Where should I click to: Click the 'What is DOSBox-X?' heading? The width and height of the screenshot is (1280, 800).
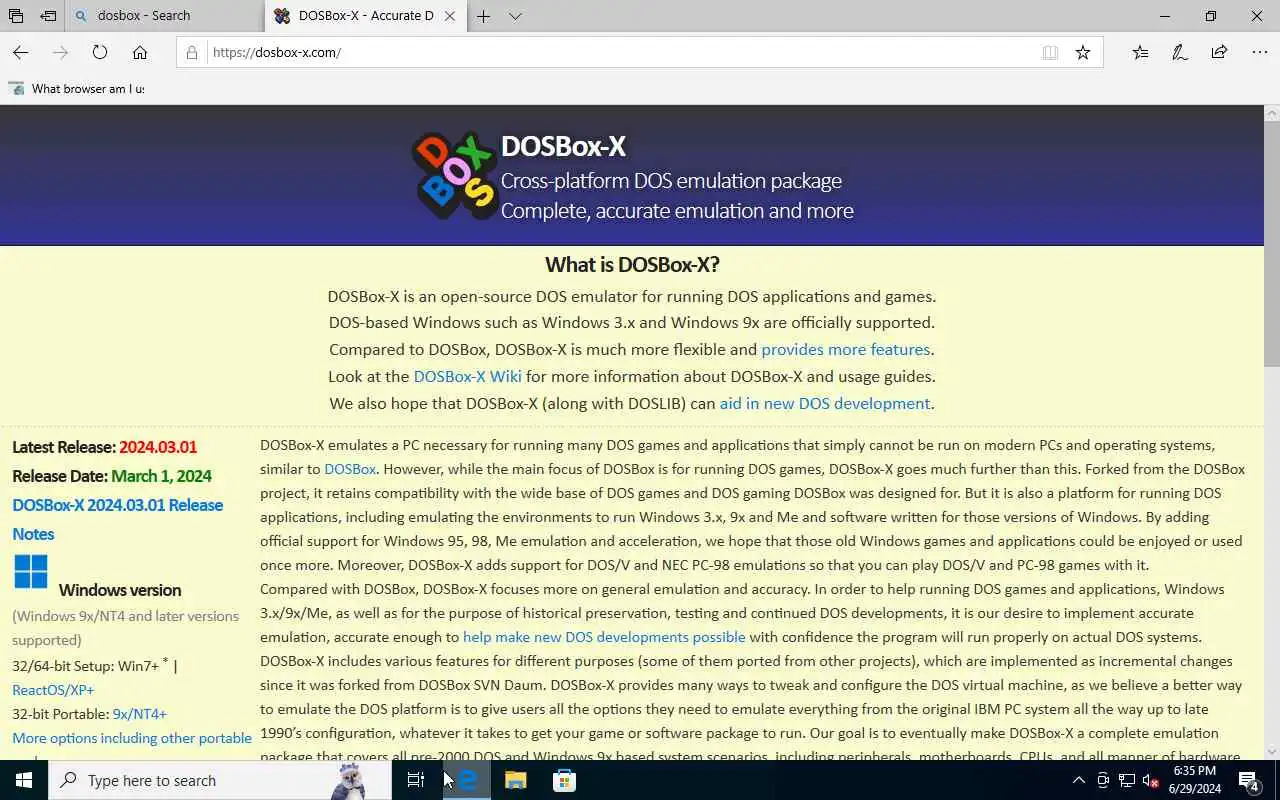tap(632, 265)
